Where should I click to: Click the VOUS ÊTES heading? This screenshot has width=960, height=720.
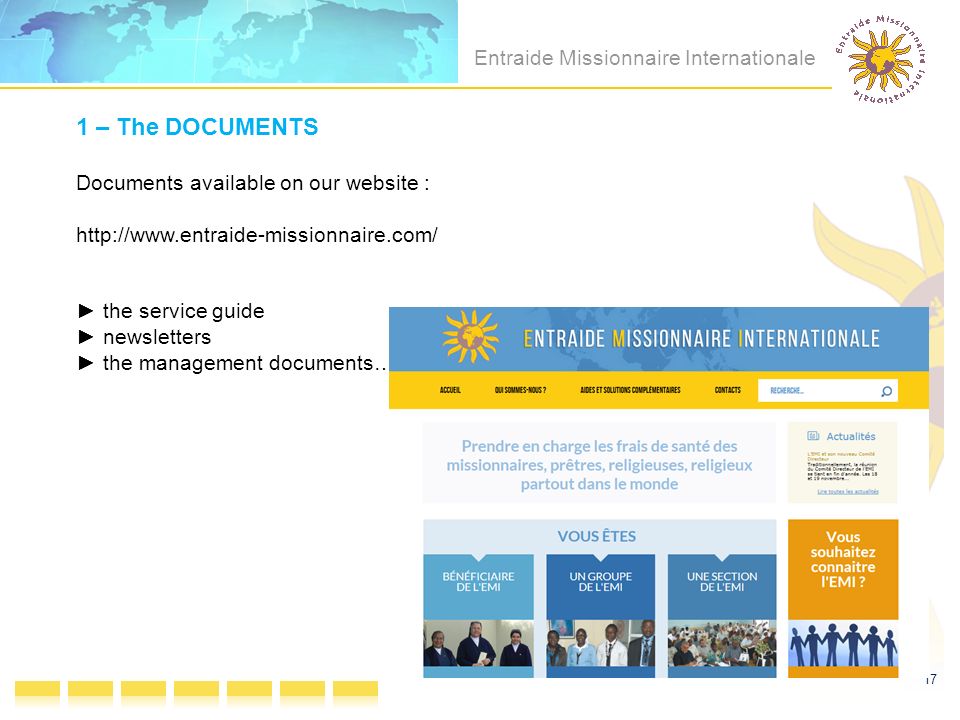(x=596, y=536)
